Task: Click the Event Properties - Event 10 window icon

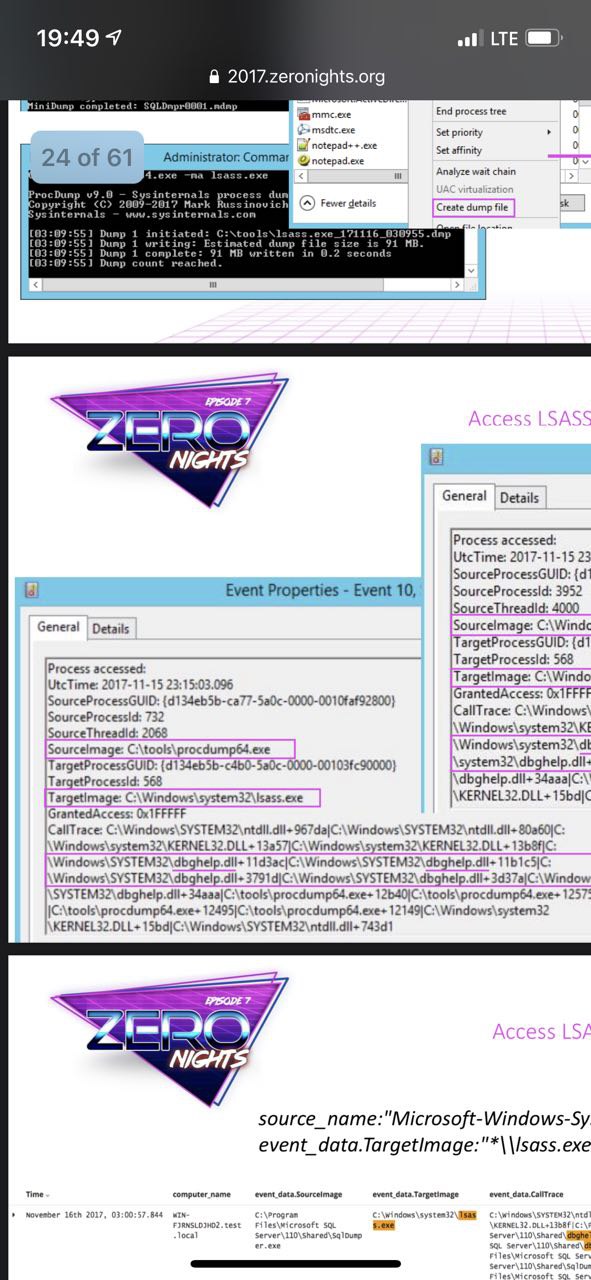Action: coord(31,590)
